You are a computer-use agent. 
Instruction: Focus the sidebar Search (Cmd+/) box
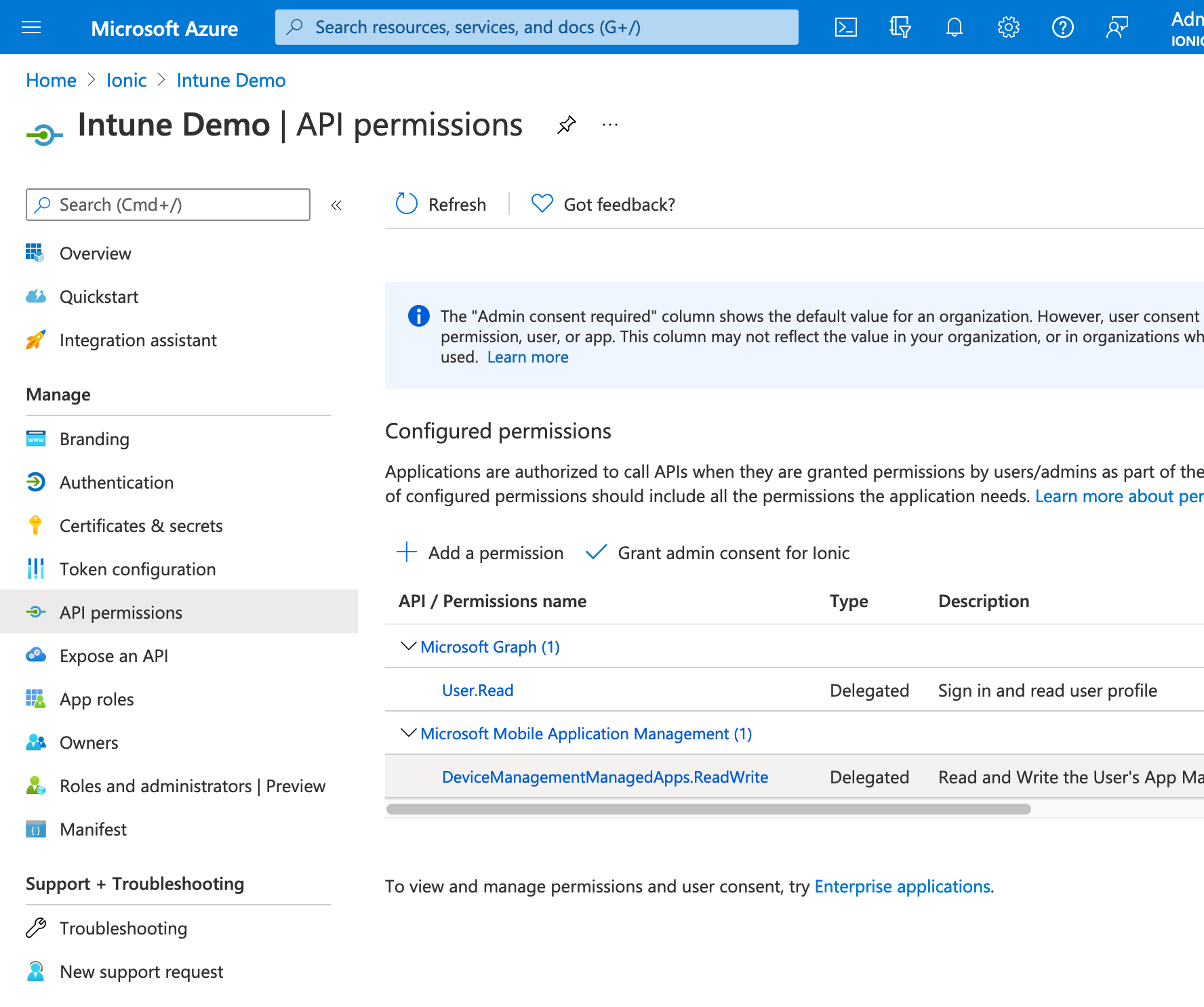tap(167, 205)
